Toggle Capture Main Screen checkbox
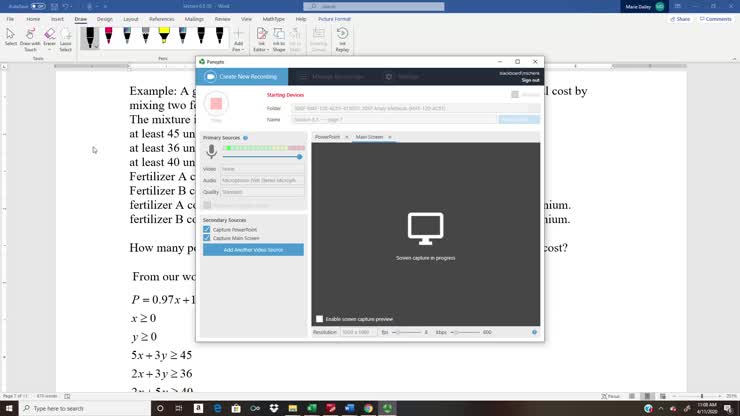The width and height of the screenshot is (740, 416). 207,238
